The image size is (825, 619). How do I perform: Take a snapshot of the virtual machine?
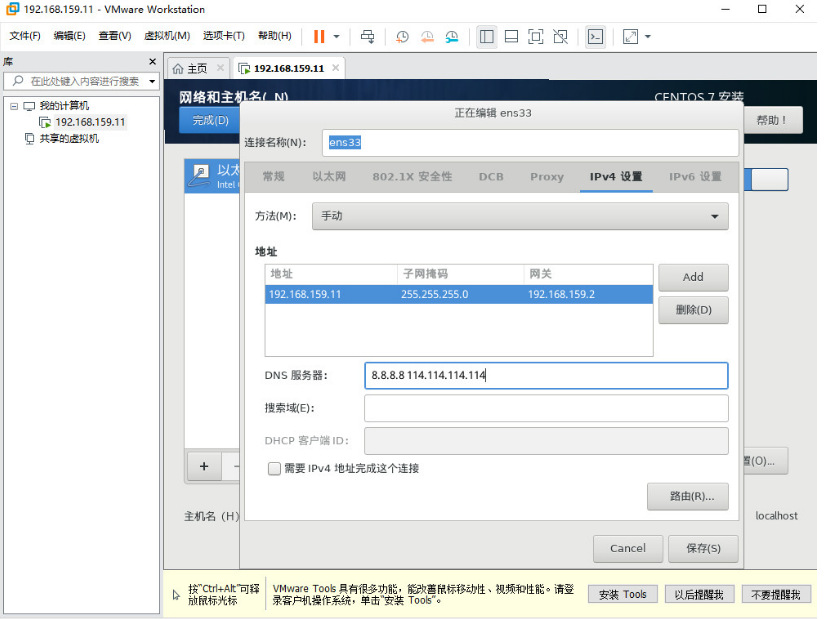402,36
